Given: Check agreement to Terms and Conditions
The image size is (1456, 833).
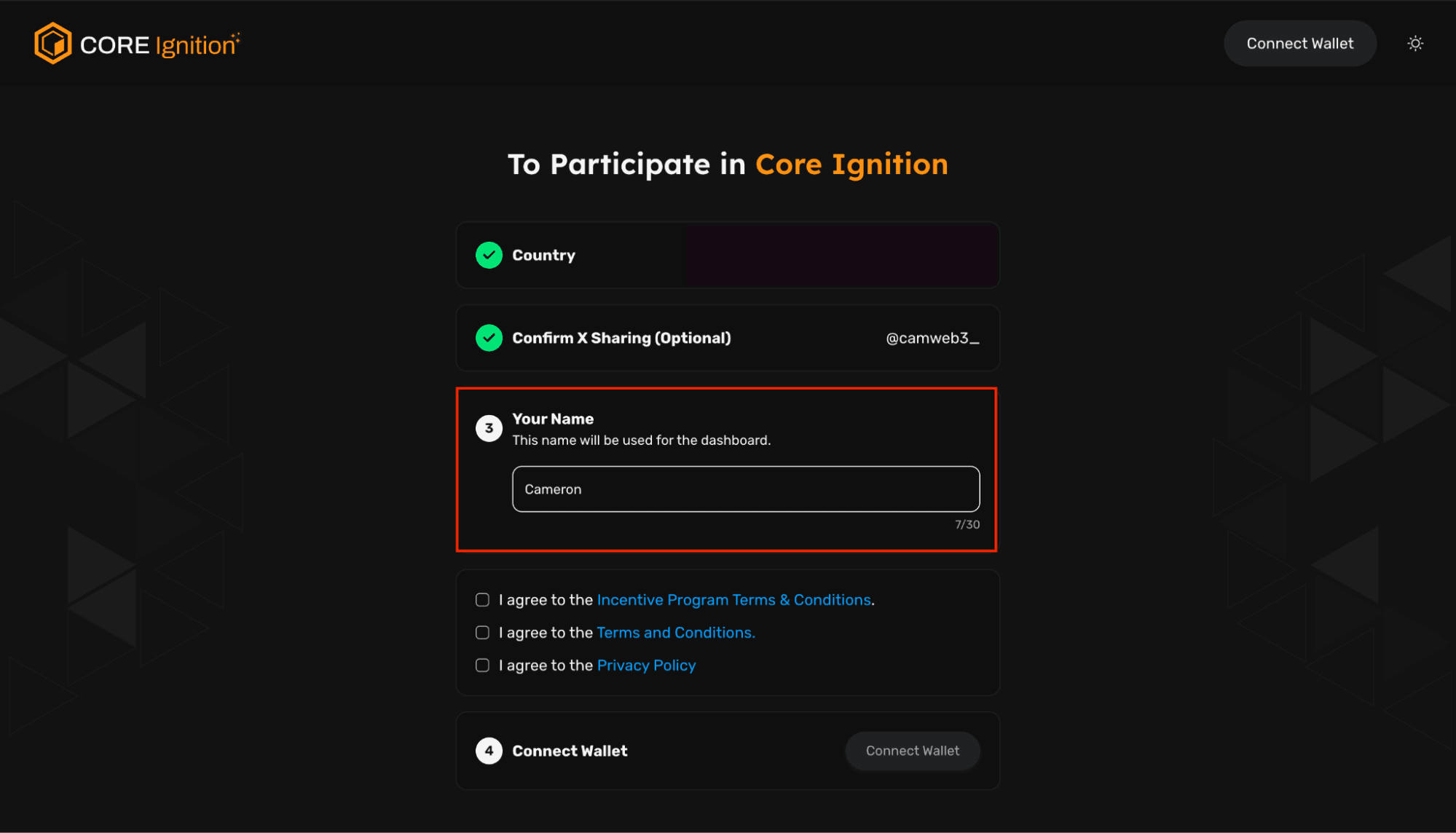Looking at the screenshot, I should pyautogui.click(x=481, y=632).
